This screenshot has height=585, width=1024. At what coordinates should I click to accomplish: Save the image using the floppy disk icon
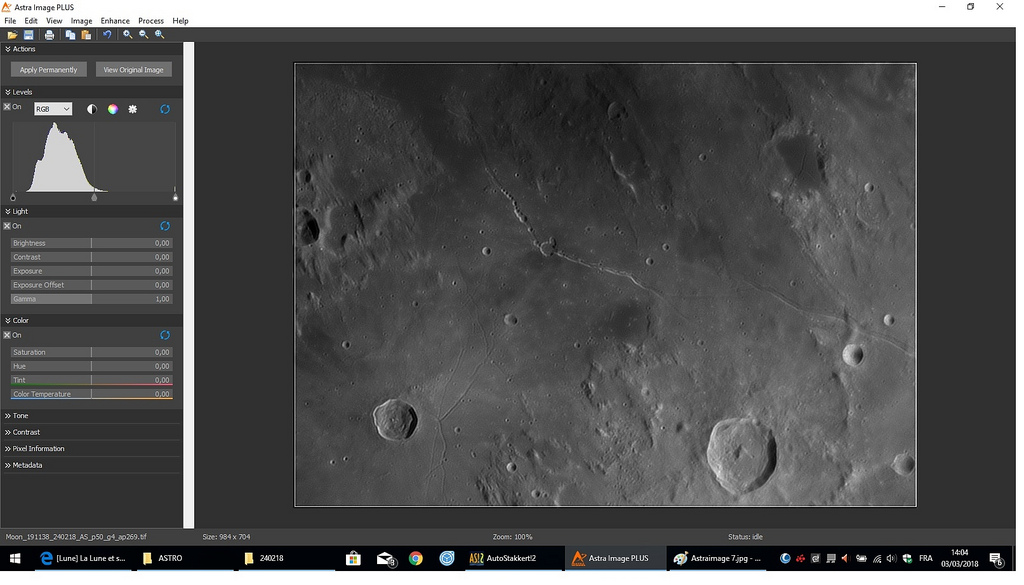pyautogui.click(x=29, y=35)
